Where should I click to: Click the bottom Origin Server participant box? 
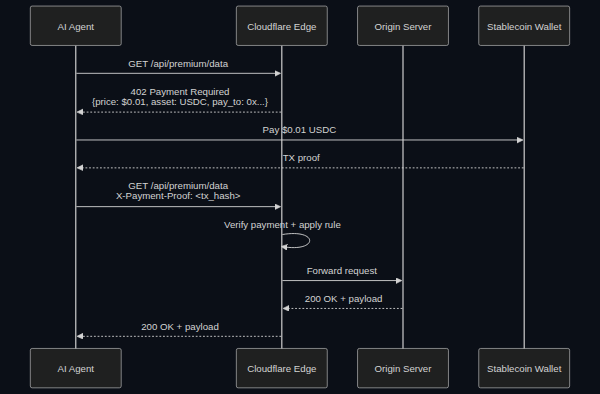[403, 368]
